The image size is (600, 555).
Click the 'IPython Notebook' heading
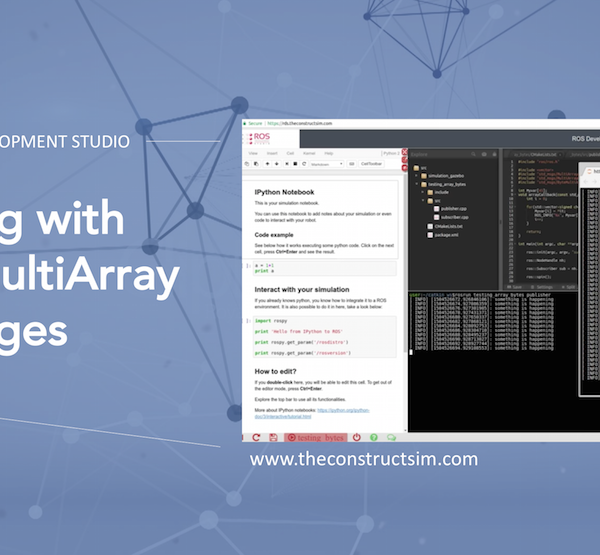click(284, 192)
